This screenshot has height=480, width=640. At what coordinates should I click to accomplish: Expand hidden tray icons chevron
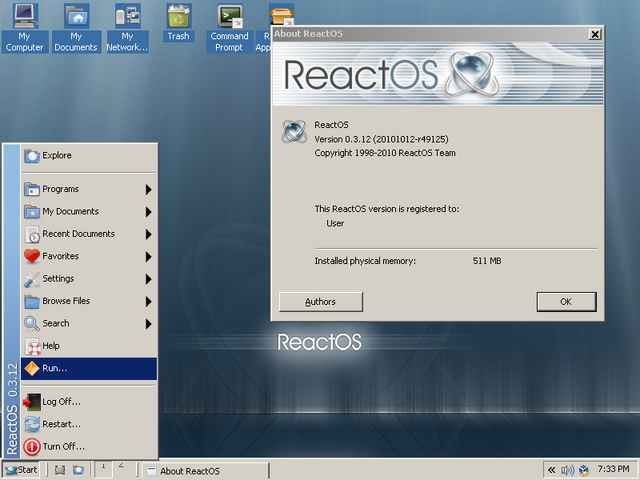[x=551, y=470]
